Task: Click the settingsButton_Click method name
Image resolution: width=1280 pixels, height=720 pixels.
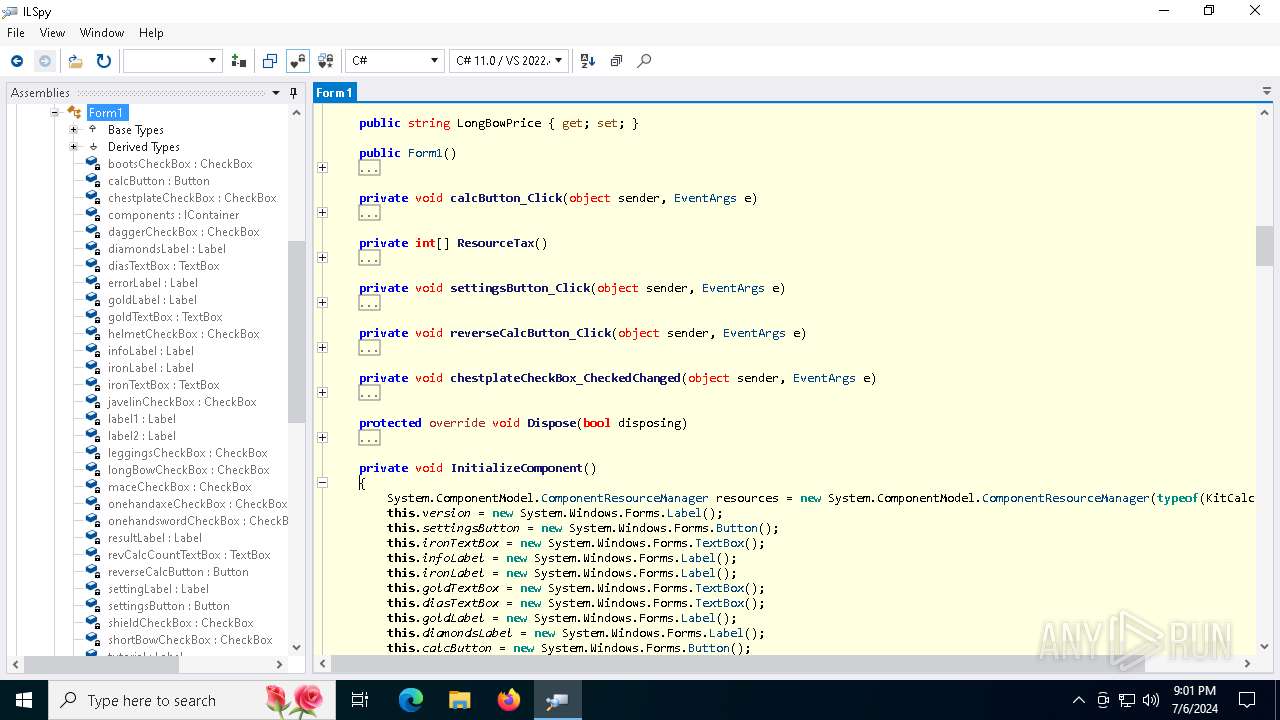Action: [x=518, y=288]
